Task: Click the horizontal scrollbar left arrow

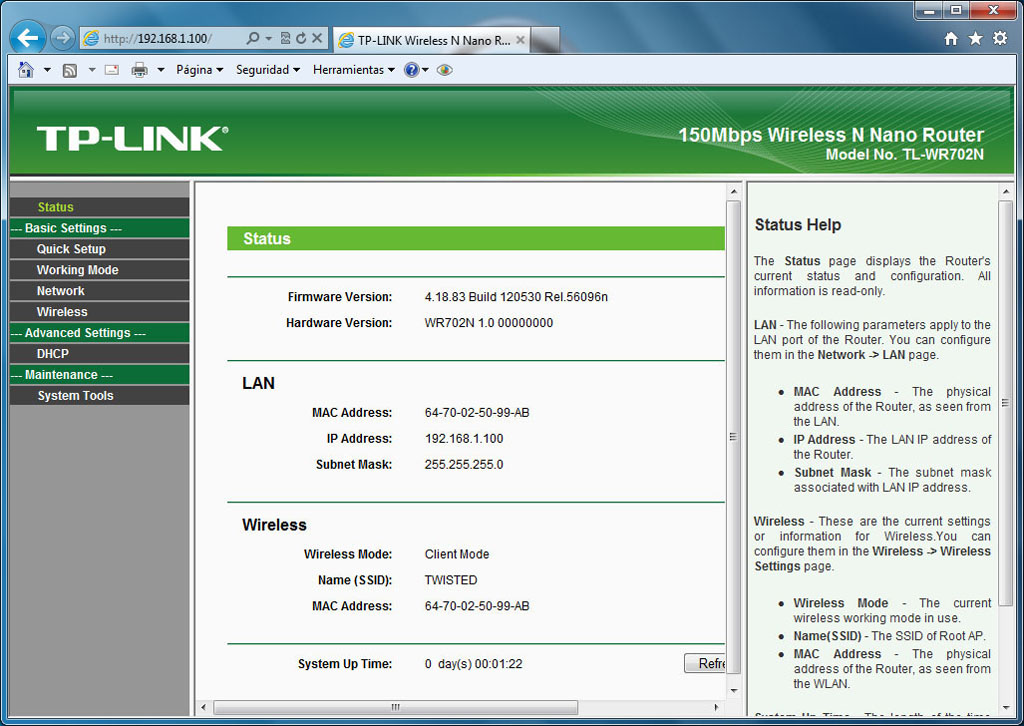Action: tap(204, 707)
